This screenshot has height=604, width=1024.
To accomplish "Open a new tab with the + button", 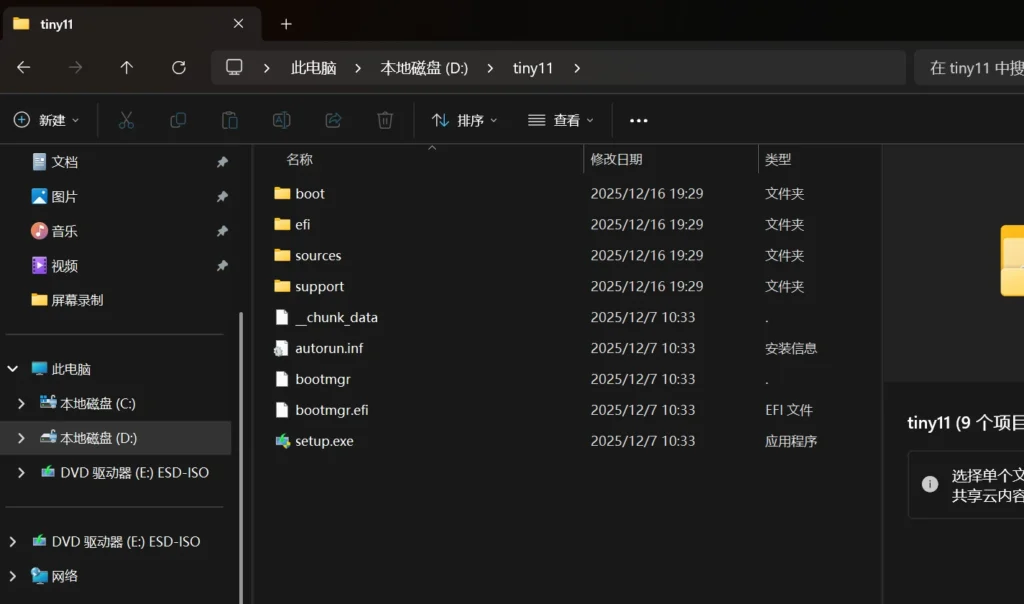I will (285, 22).
